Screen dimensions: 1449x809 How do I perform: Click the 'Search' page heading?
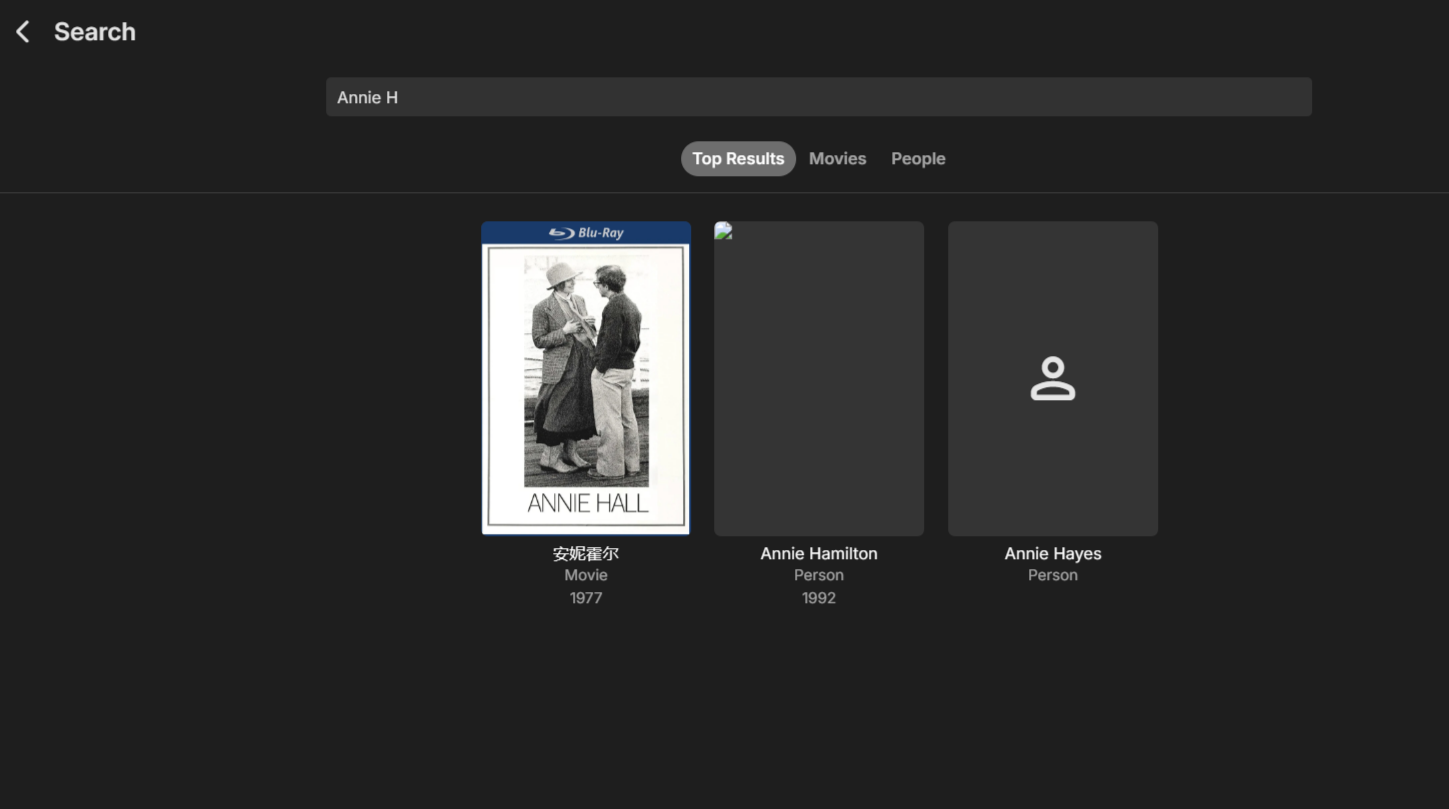[x=95, y=32]
